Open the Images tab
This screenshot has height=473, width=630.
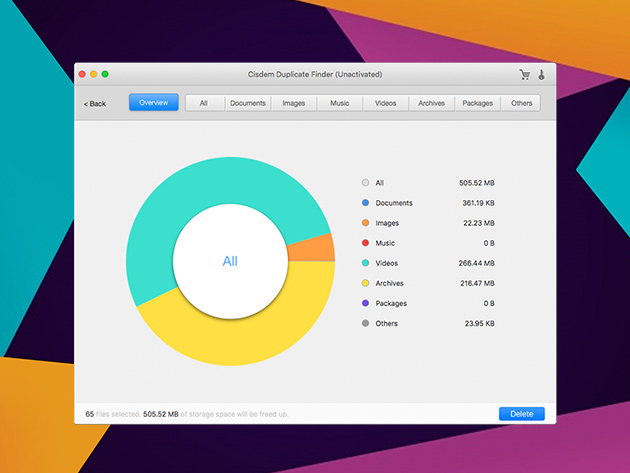[294, 103]
